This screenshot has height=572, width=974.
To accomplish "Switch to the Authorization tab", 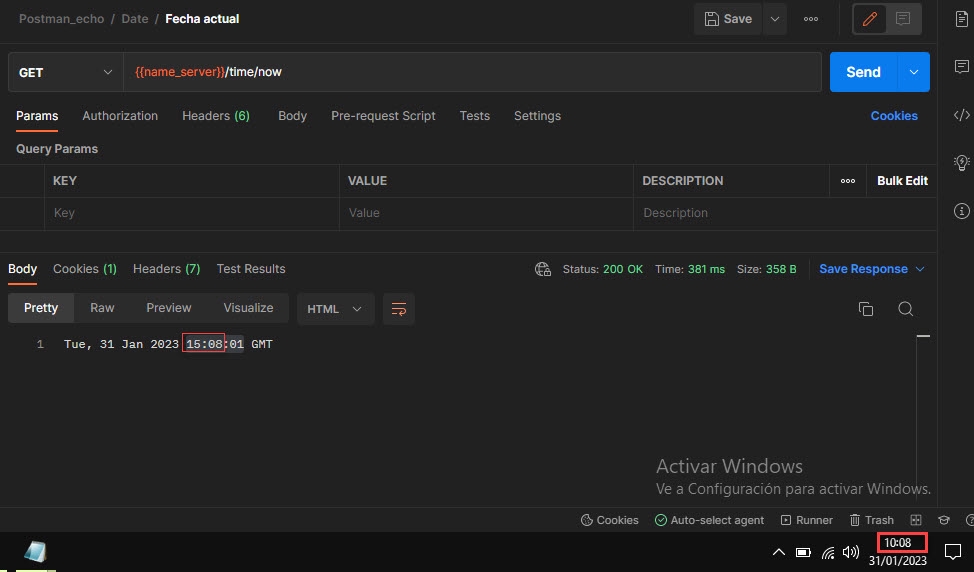I will point(120,116).
